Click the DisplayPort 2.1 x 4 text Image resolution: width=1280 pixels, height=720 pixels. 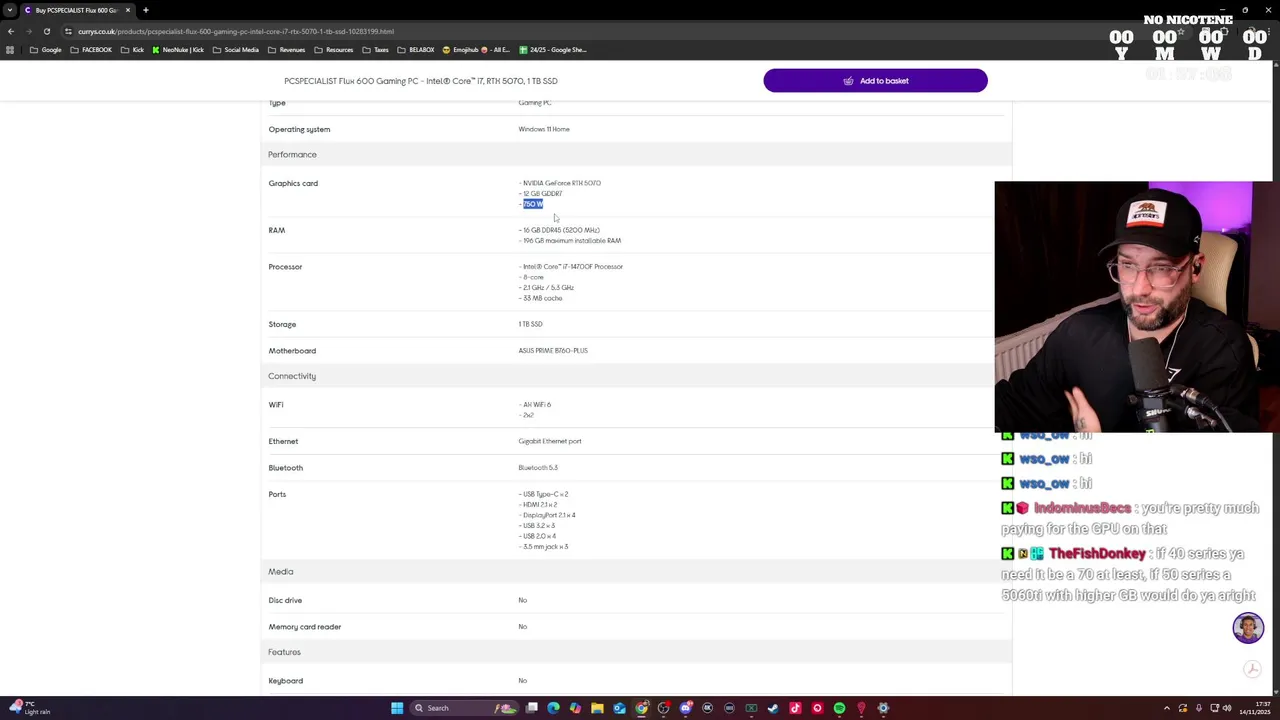[549, 515]
